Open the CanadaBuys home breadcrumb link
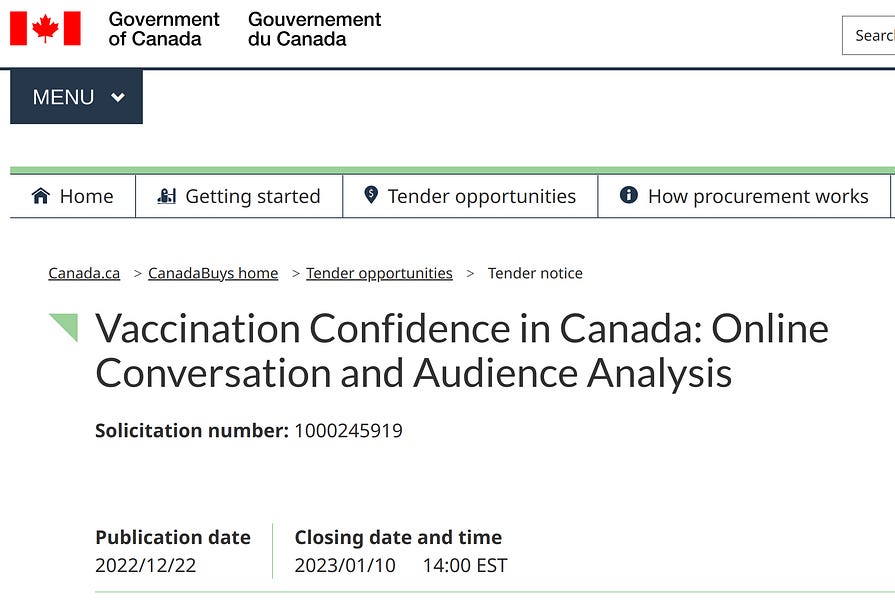The width and height of the screenshot is (895, 600). tap(212, 273)
